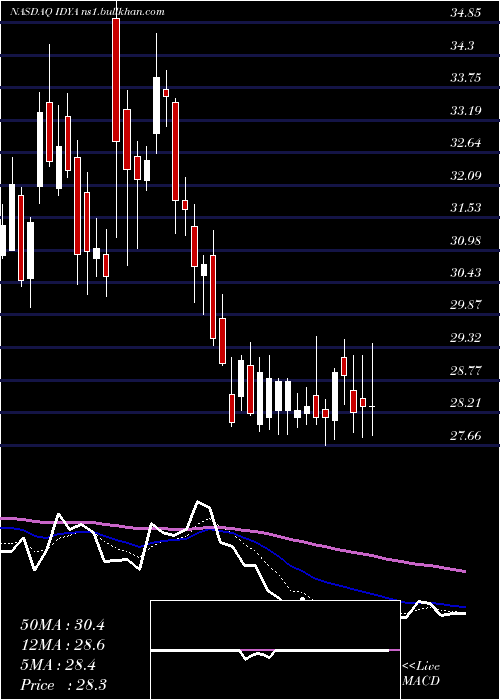Click the 31.53 price axis label
This screenshot has height=700, width=500.
pos(466,208)
